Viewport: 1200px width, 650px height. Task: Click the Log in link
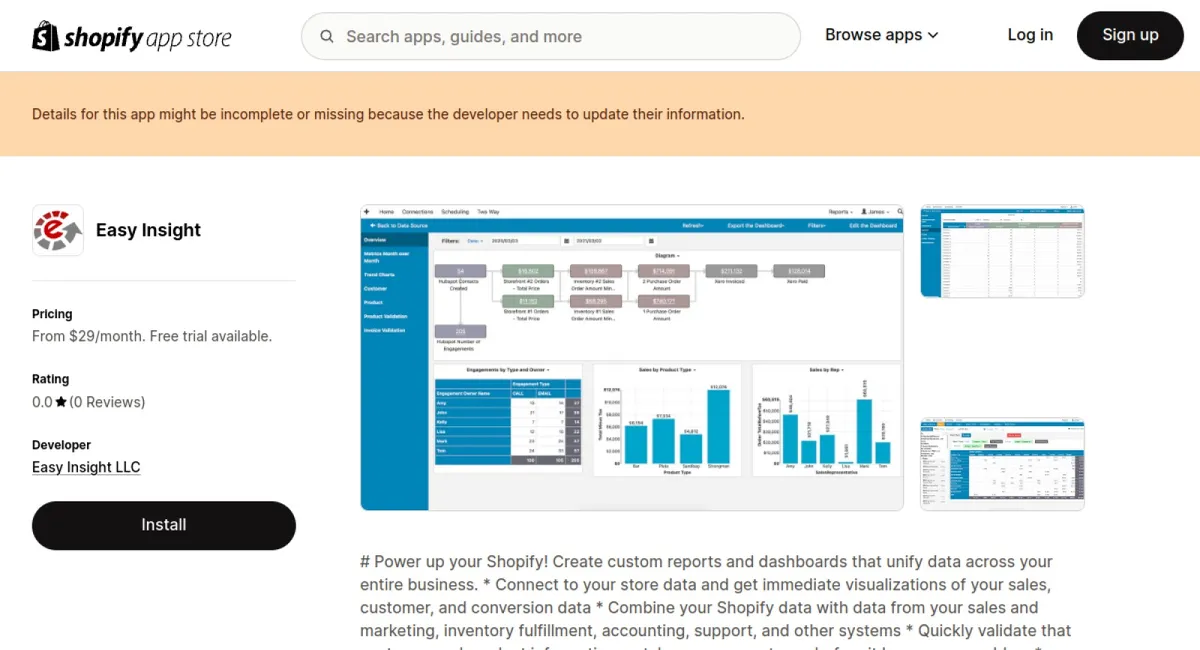click(x=1030, y=35)
